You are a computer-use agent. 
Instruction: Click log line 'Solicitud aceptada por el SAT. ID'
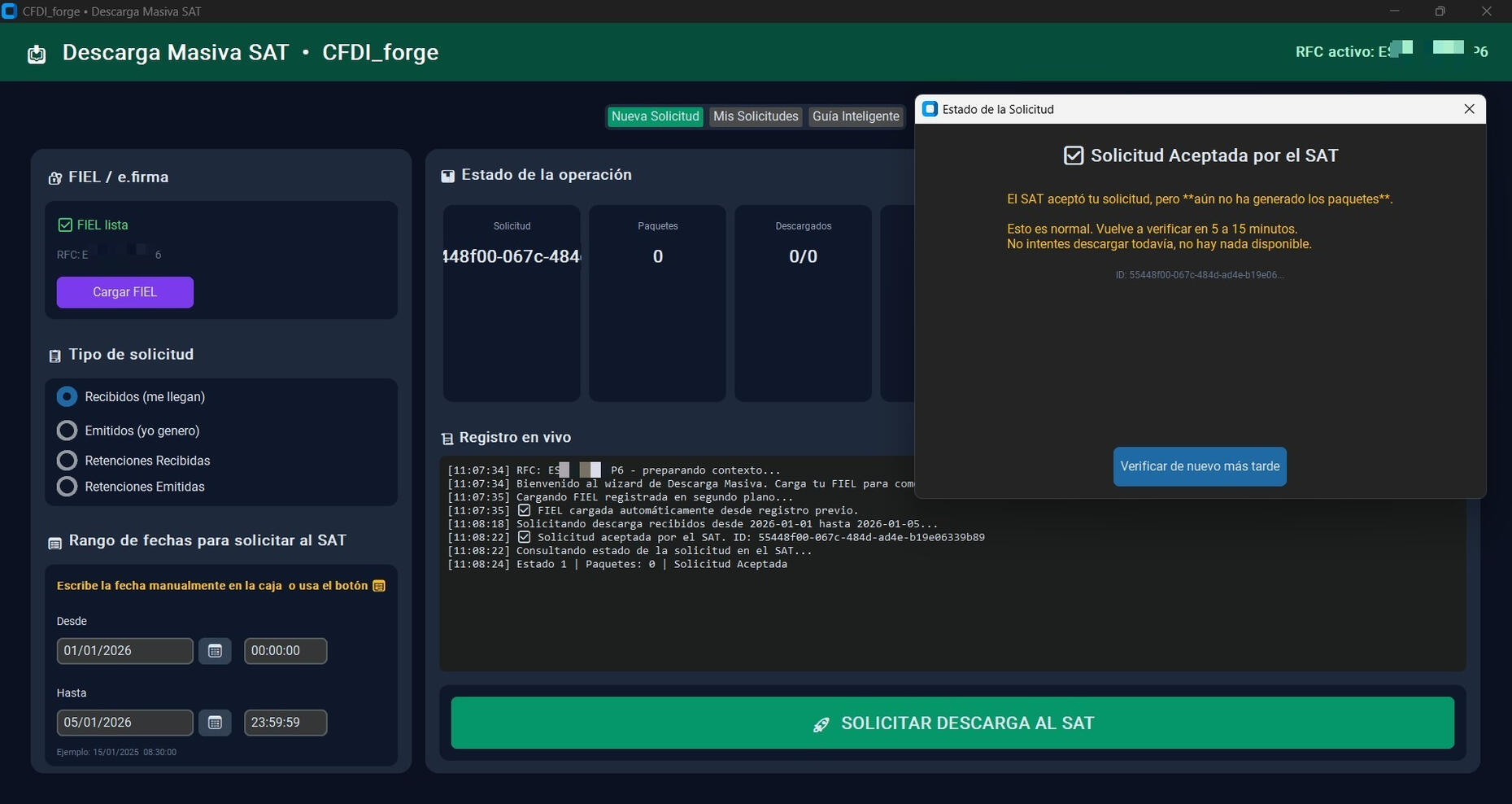716,537
